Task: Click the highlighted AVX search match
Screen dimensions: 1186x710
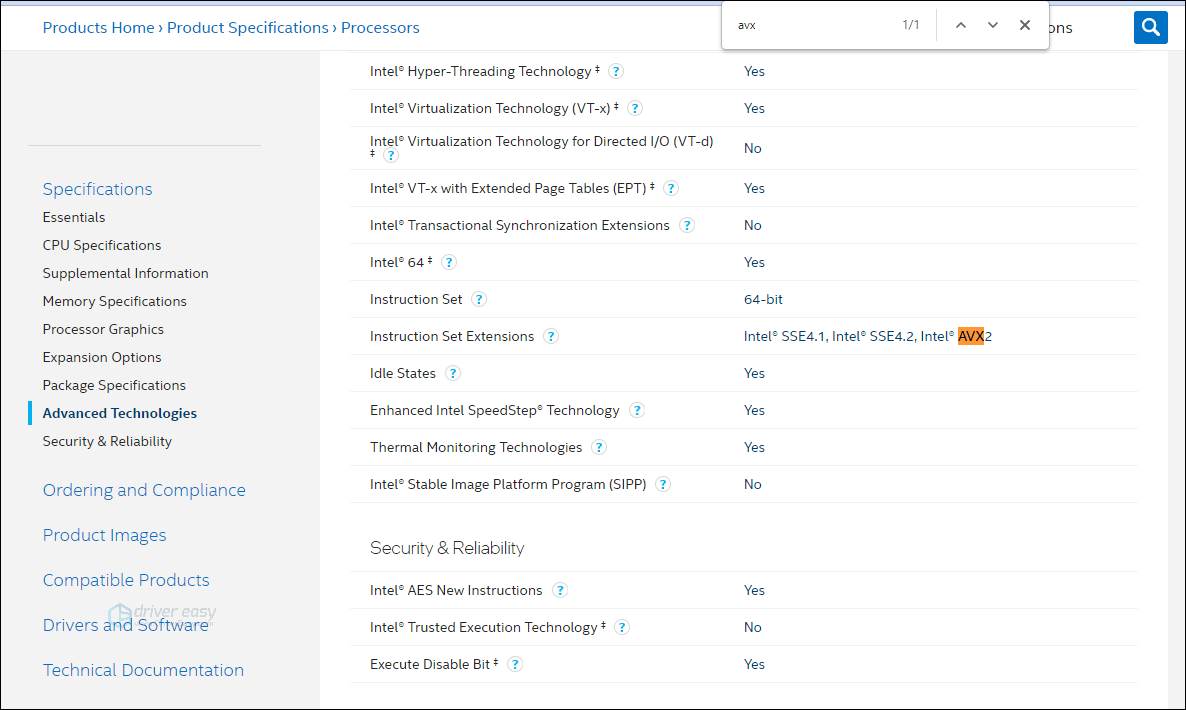Action: (x=970, y=336)
